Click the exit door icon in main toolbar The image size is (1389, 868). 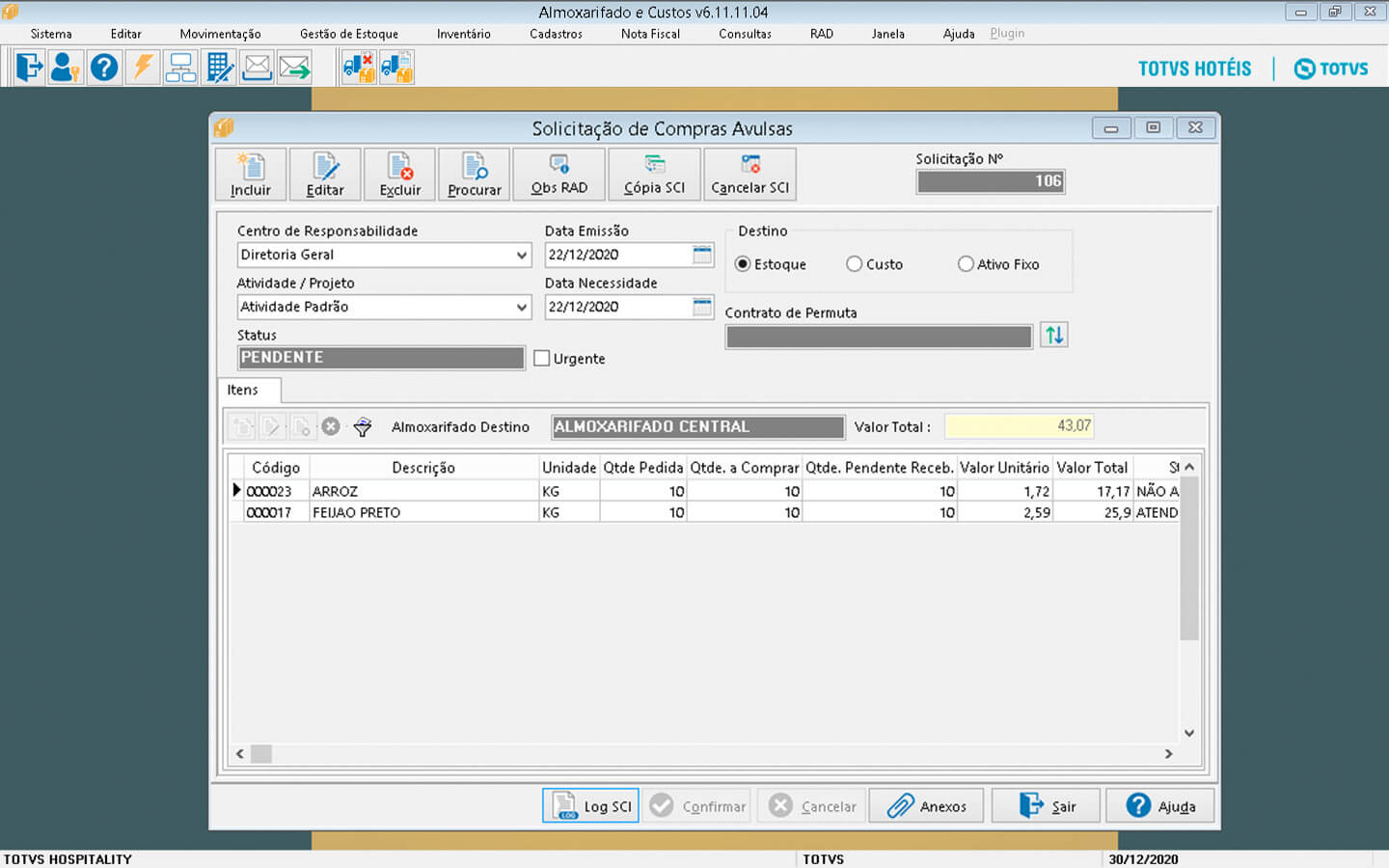[29, 68]
